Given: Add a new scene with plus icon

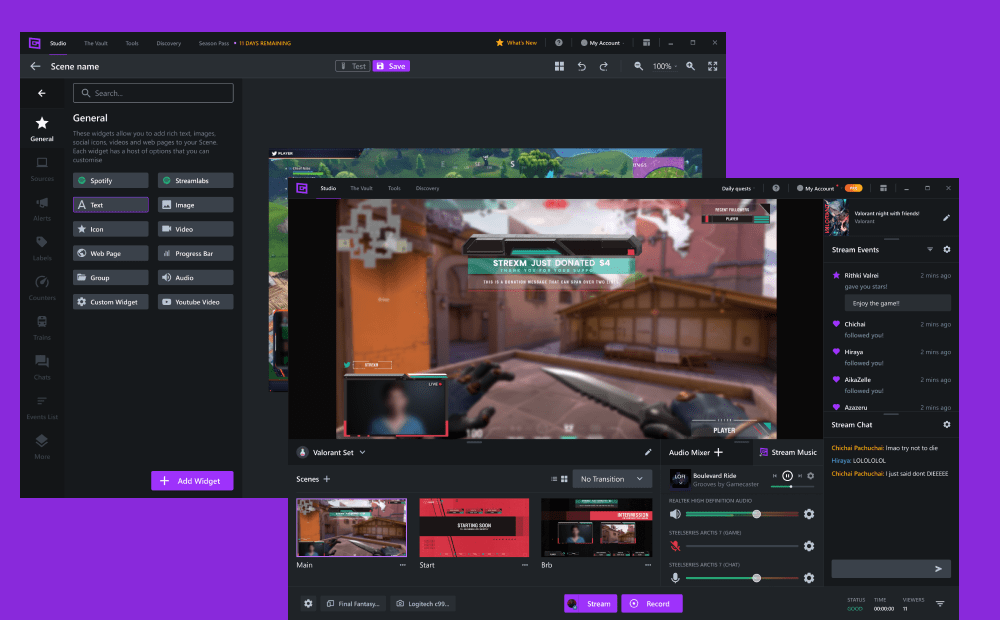Looking at the screenshot, I should click(327, 479).
